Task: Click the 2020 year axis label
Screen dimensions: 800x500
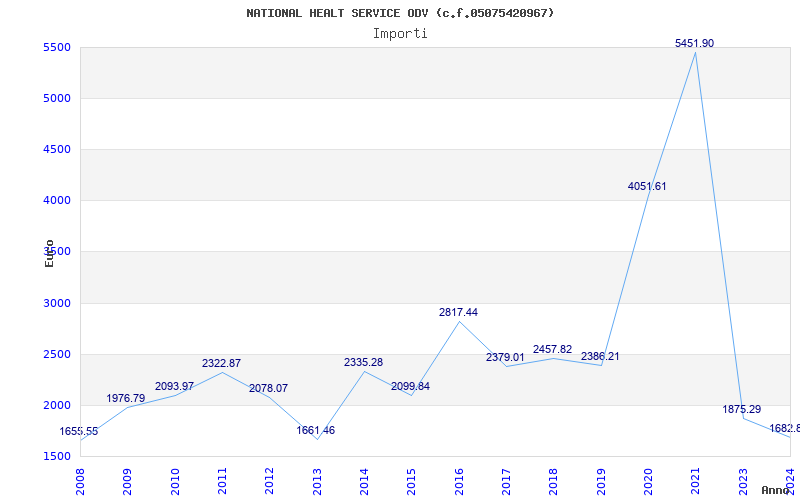Action: [x=648, y=481]
